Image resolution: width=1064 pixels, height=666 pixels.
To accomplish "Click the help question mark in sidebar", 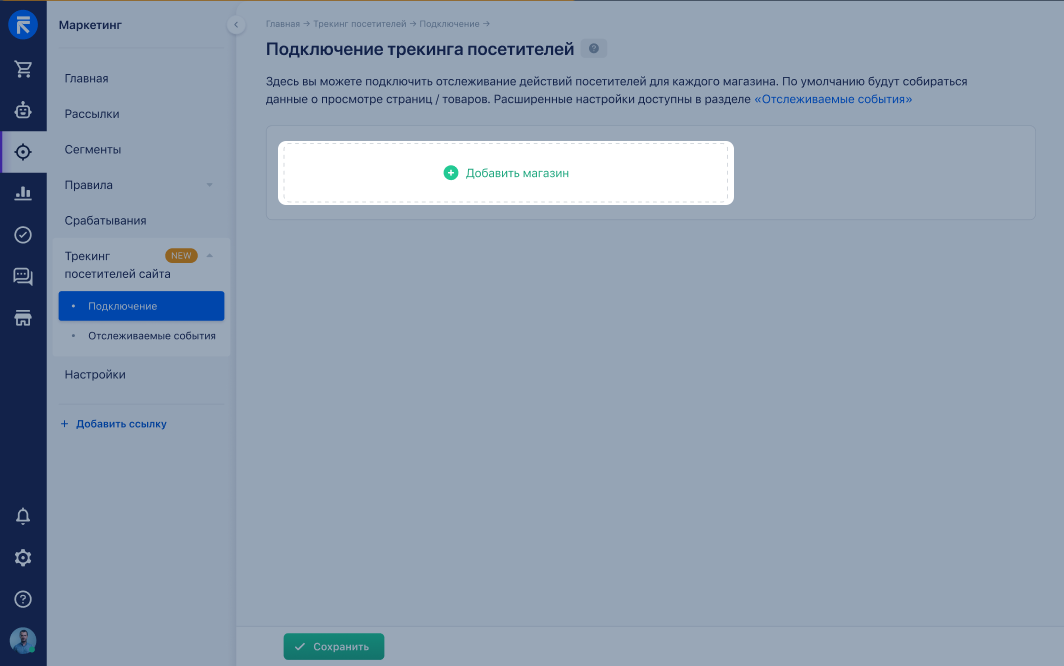I will click(x=23, y=599).
